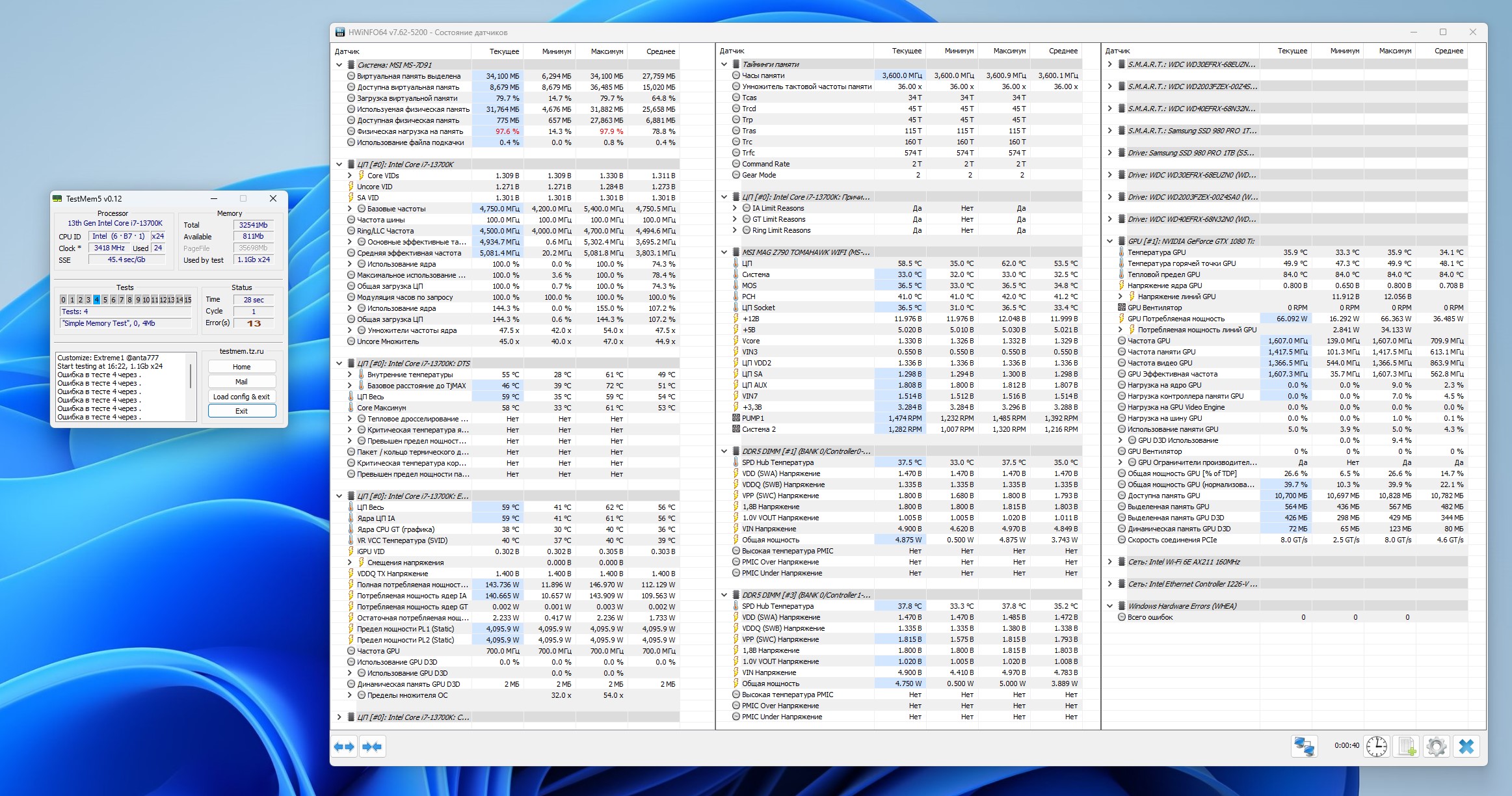Open the remote network monitoring icon

pos(1304,746)
